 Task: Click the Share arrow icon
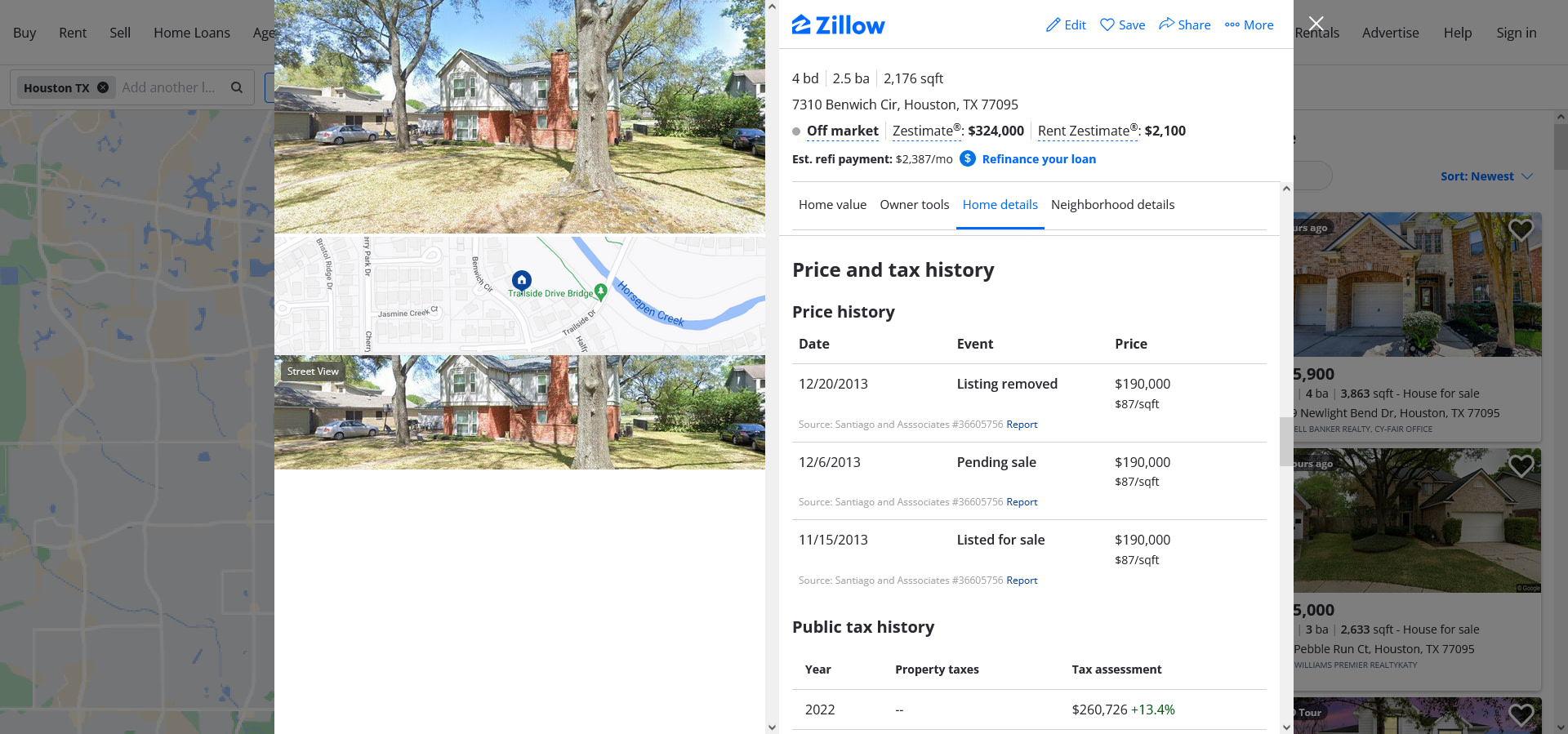click(x=1166, y=24)
